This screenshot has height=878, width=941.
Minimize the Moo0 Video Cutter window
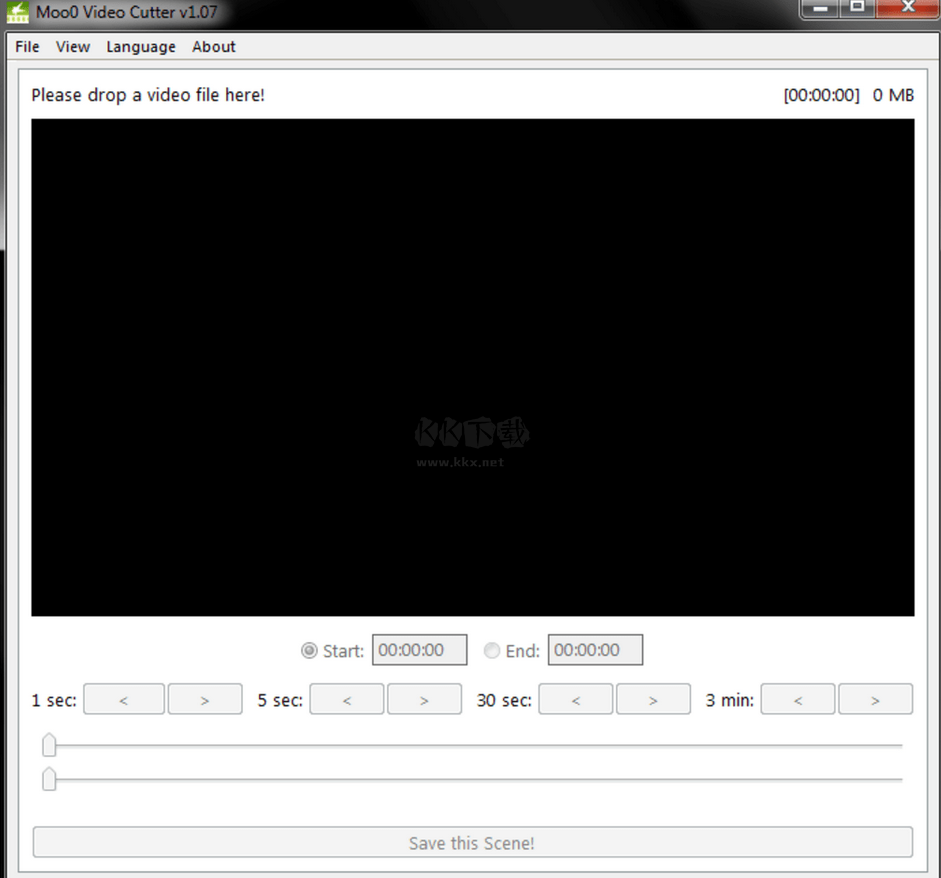(820, 8)
